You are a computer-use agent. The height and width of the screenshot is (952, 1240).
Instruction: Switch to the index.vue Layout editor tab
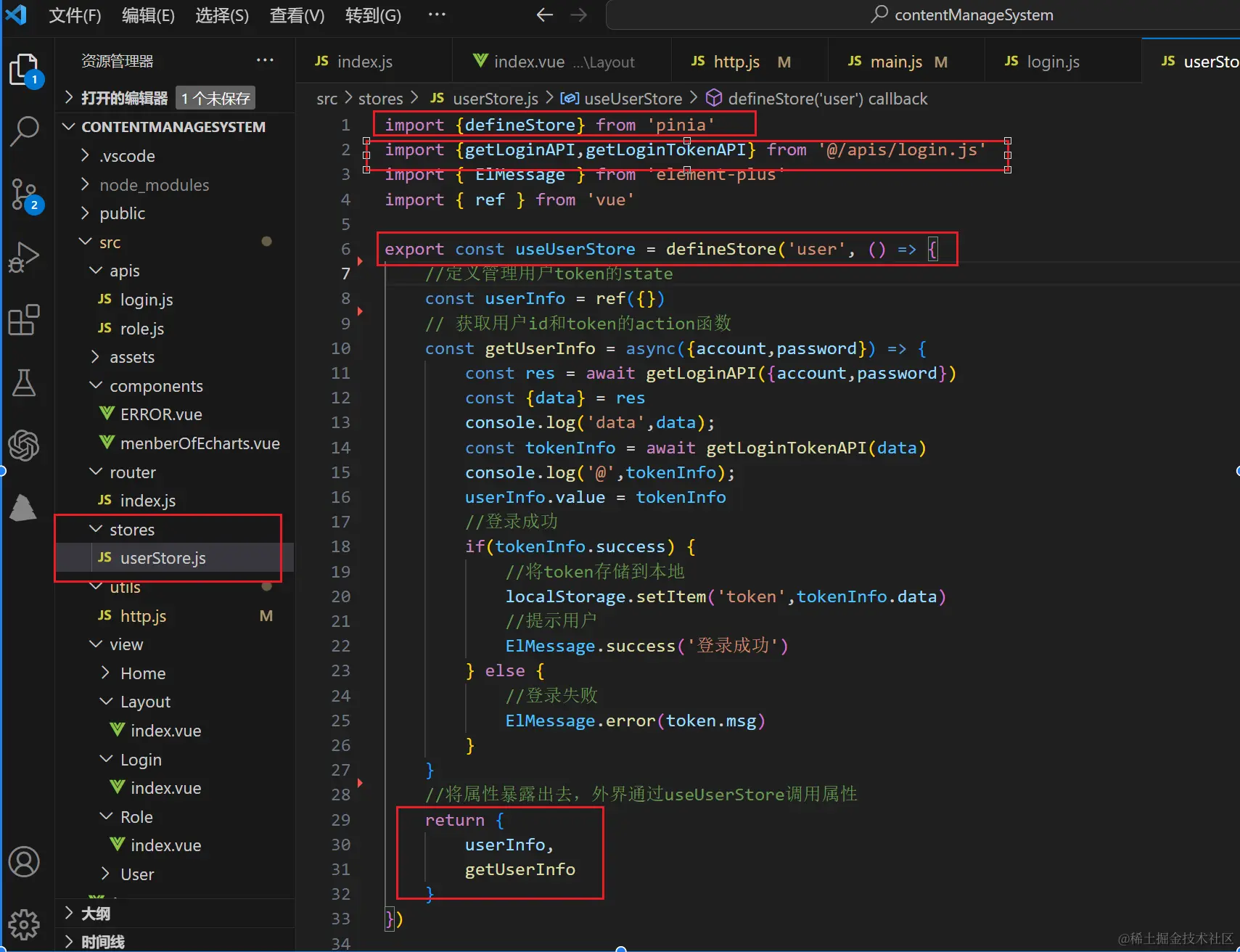tap(561, 62)
